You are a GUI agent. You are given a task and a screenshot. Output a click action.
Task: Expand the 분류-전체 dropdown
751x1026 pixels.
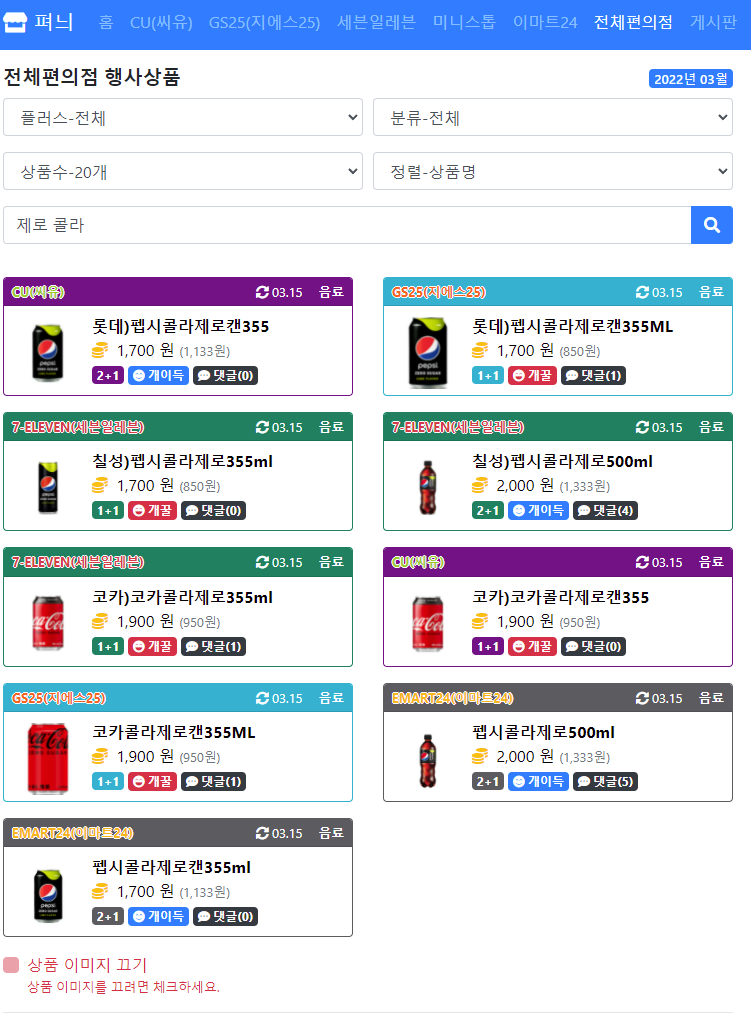[553, 117]
